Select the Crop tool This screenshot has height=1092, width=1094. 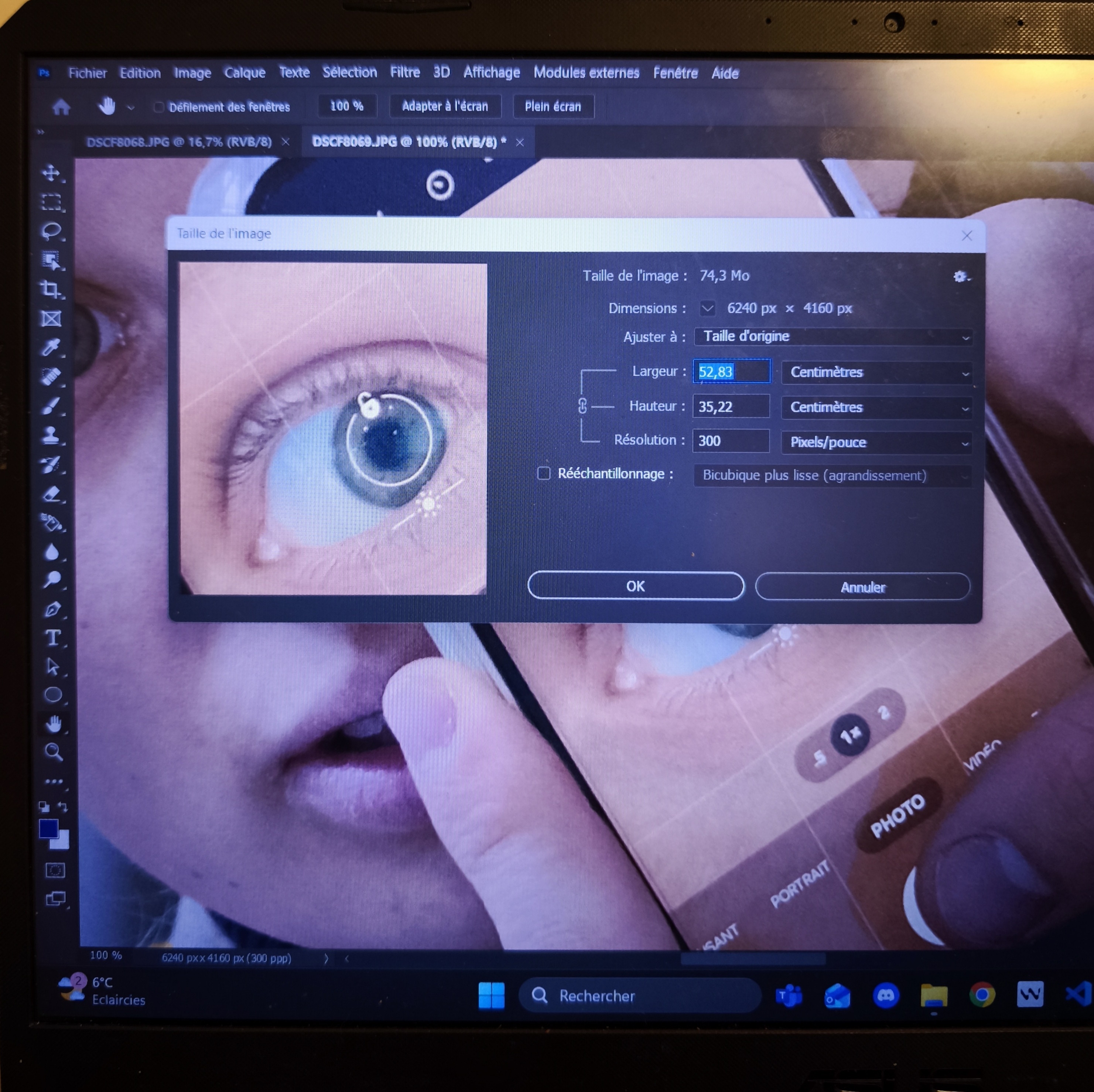(51, 289)
